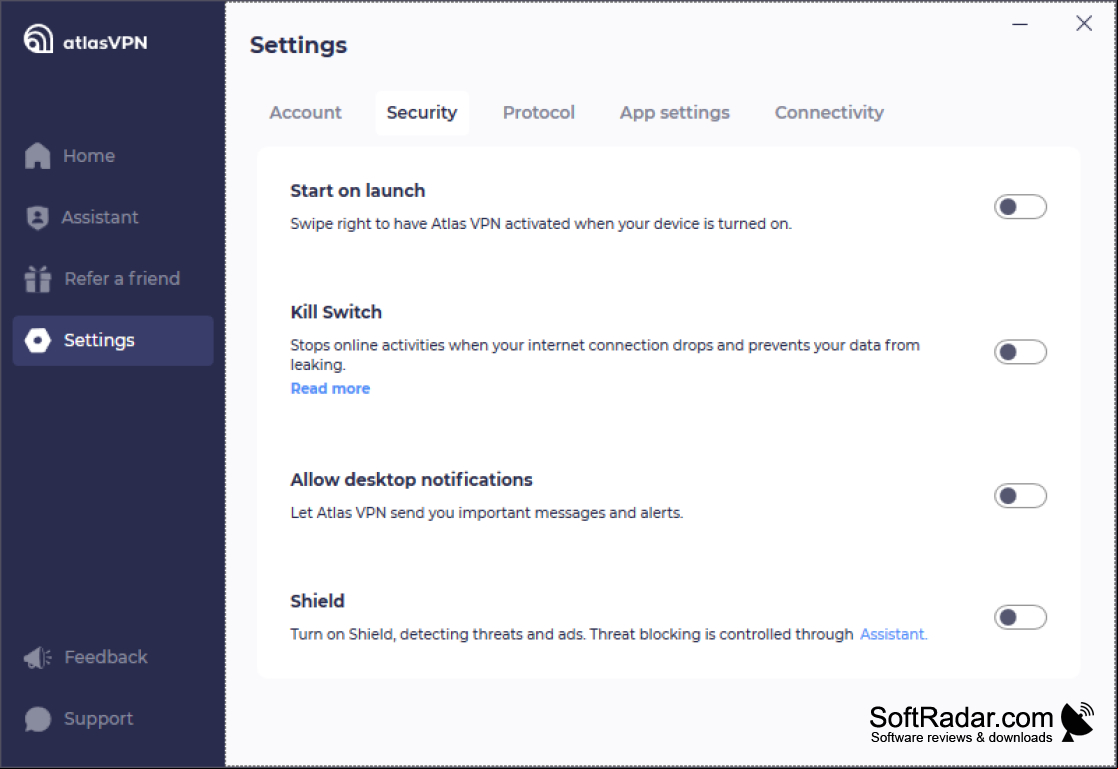
Task: Select the Security tab
Action: [422, 113]
